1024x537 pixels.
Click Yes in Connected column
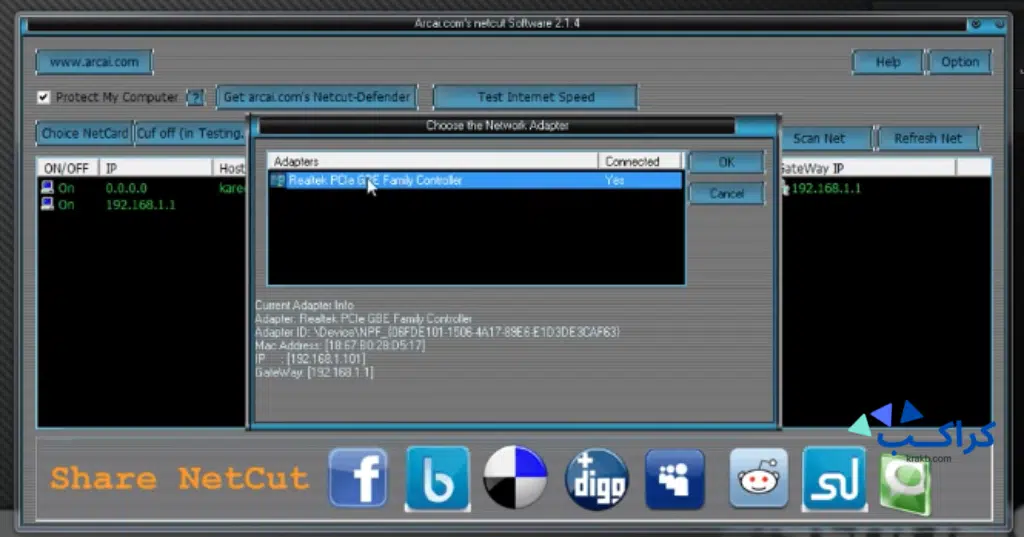coord(614,180)
